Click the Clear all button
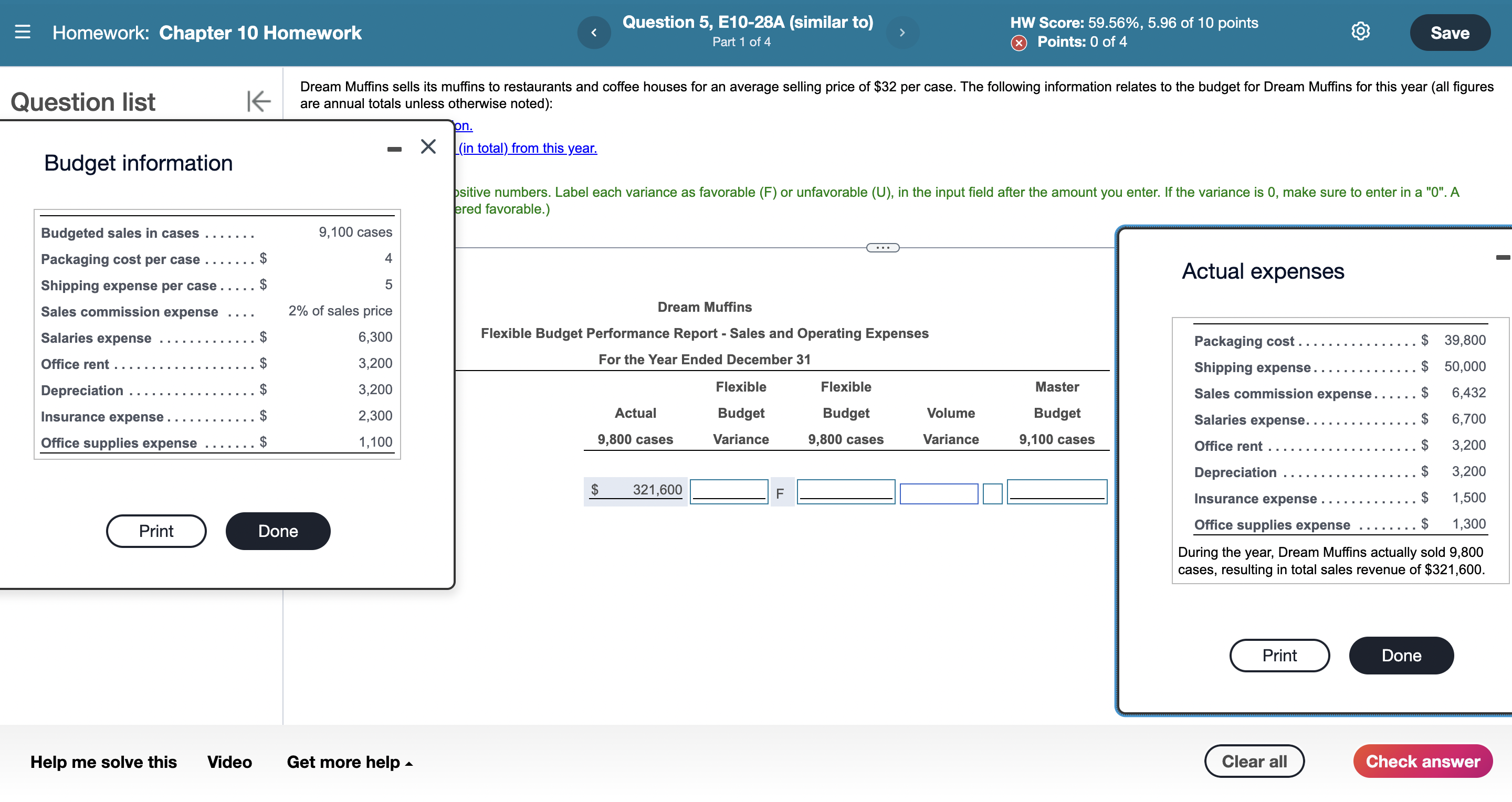Image resolution: width=1512 pixels, height=802 pixels. [x=1255, y=761]
